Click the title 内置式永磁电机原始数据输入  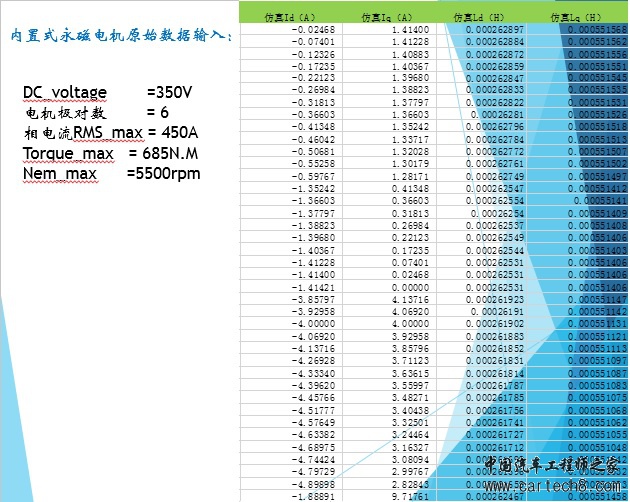point(121,35)
